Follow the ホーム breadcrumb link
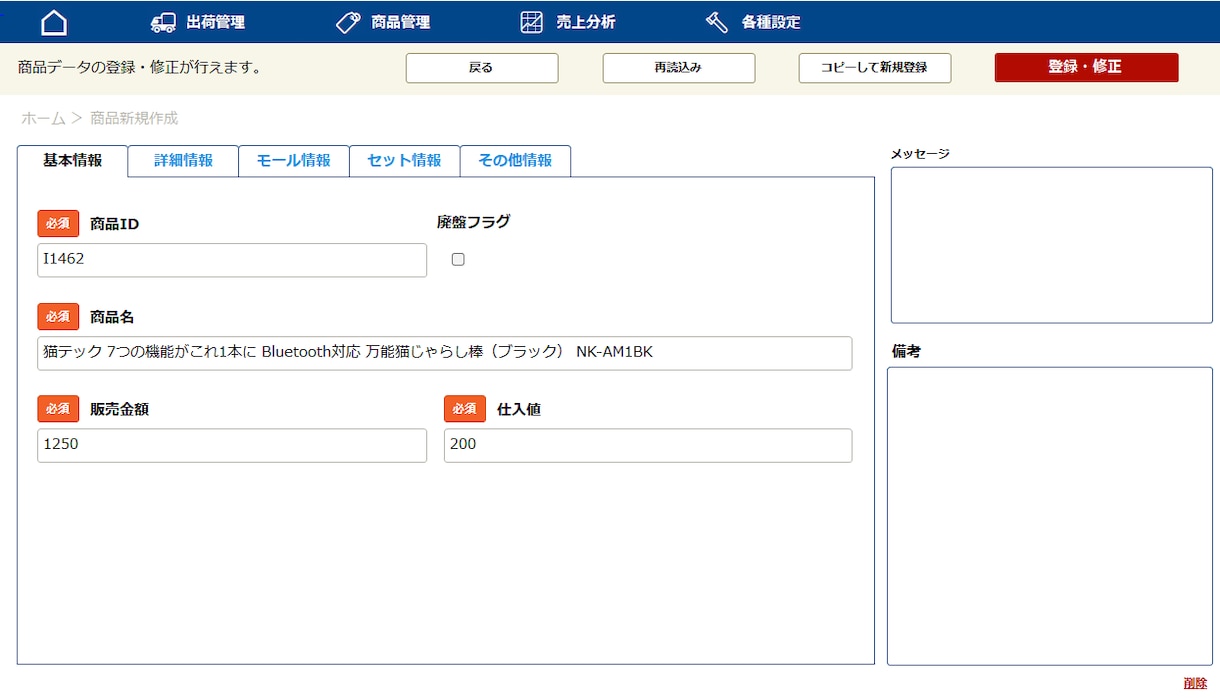This screenshot has height=698, width=1220. point(43,118)
